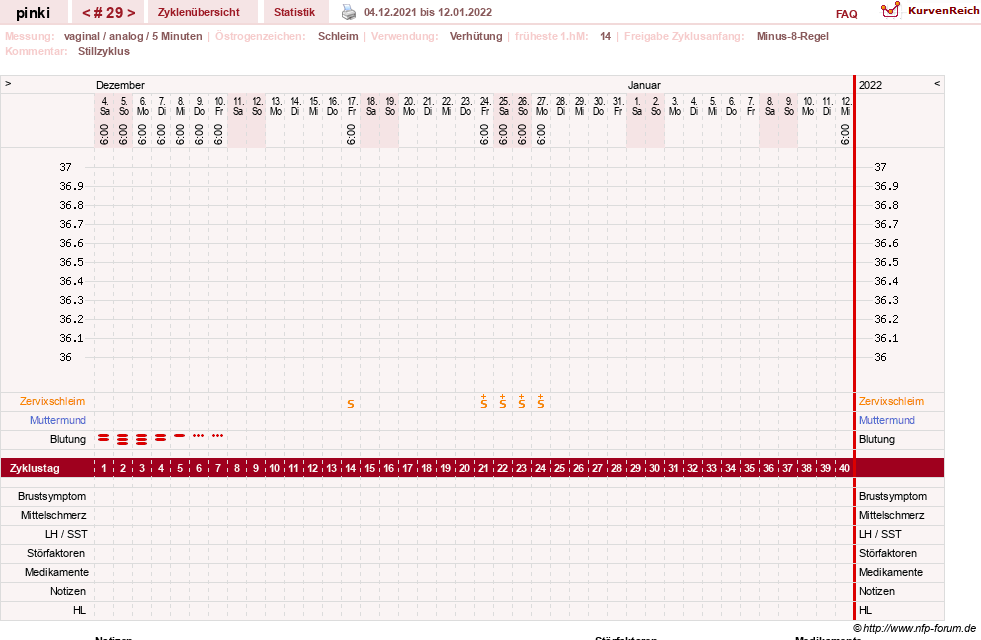Click the bleeding mark on cycle day 1
Image resolution: width=981 pixels, height=640 pixels.
(104, 438)
